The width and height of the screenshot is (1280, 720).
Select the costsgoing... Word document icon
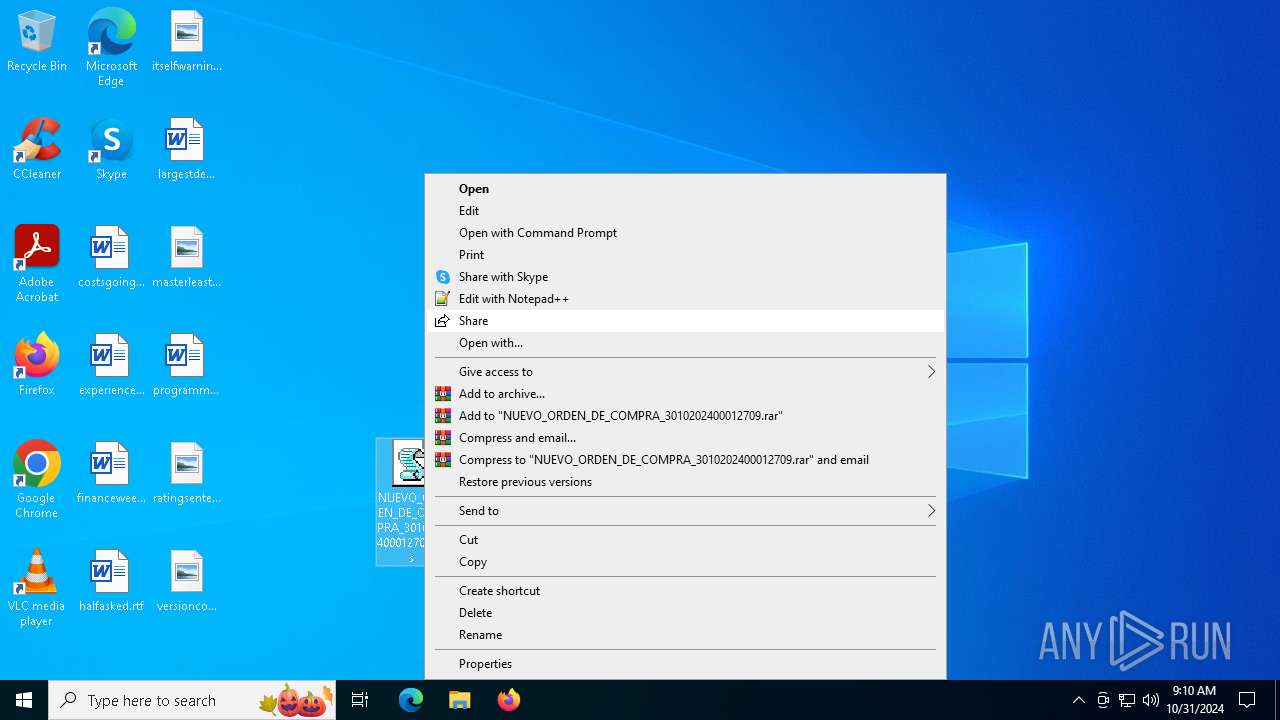coord(111,258)
